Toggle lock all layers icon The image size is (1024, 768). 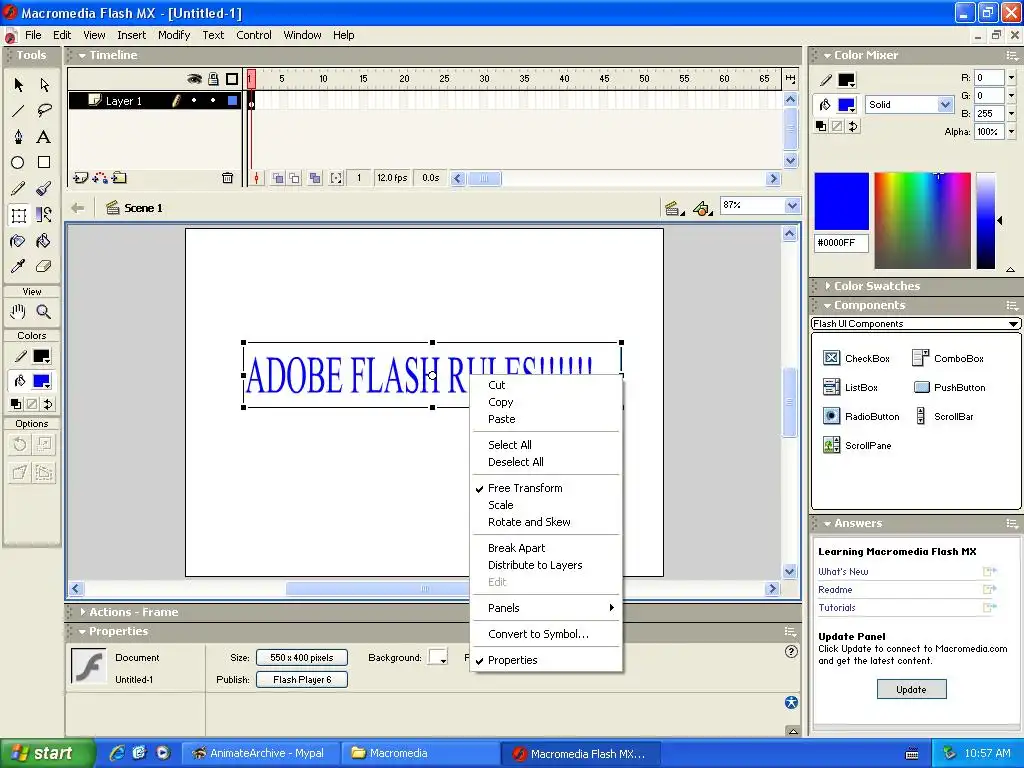coord(213,79)
